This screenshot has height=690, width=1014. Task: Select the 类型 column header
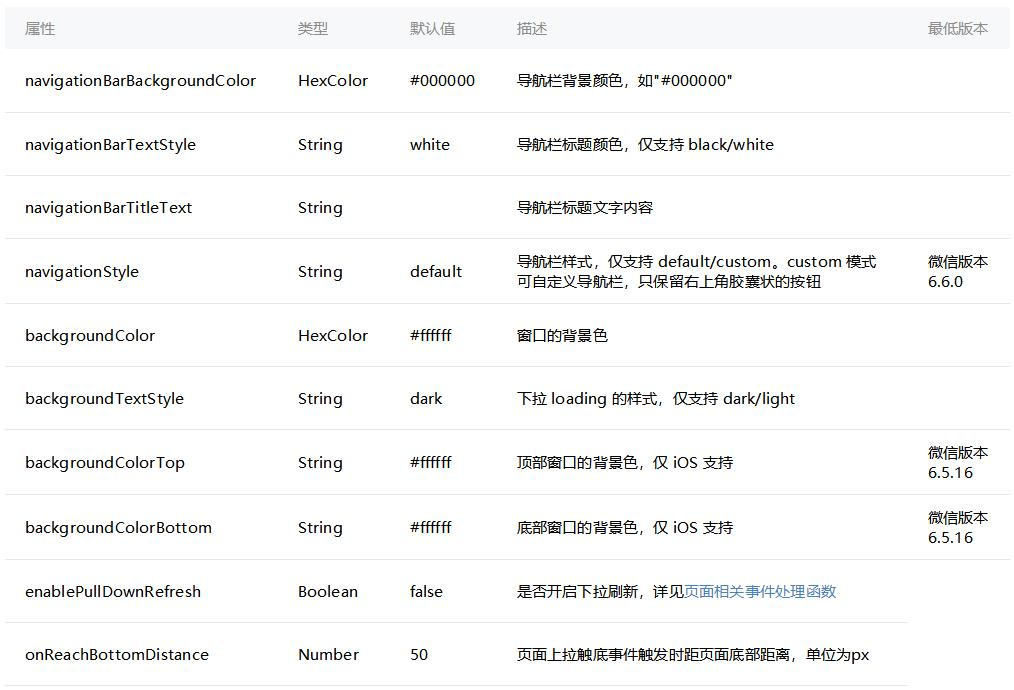313,28
